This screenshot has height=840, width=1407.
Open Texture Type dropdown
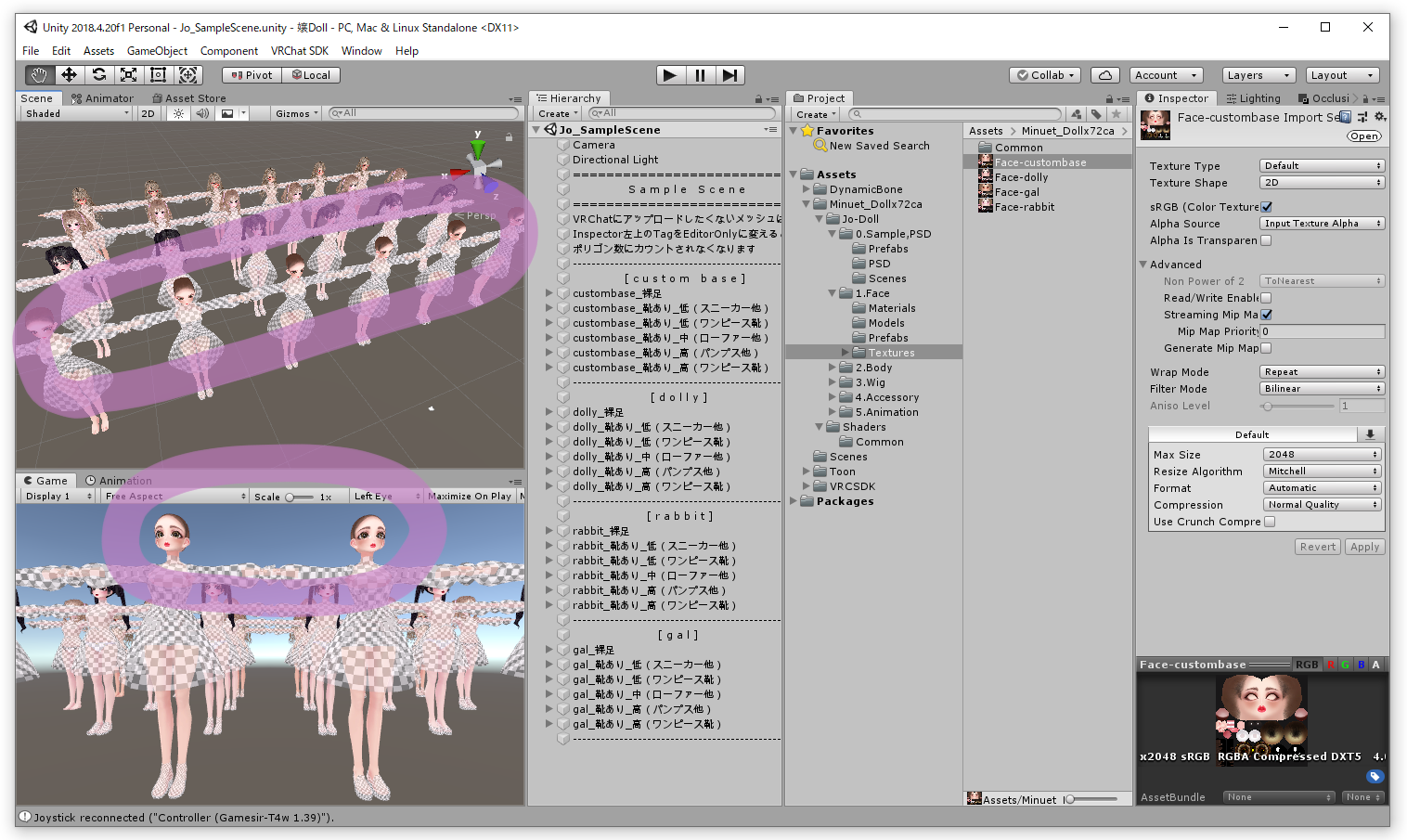(x=1322, y=166)
